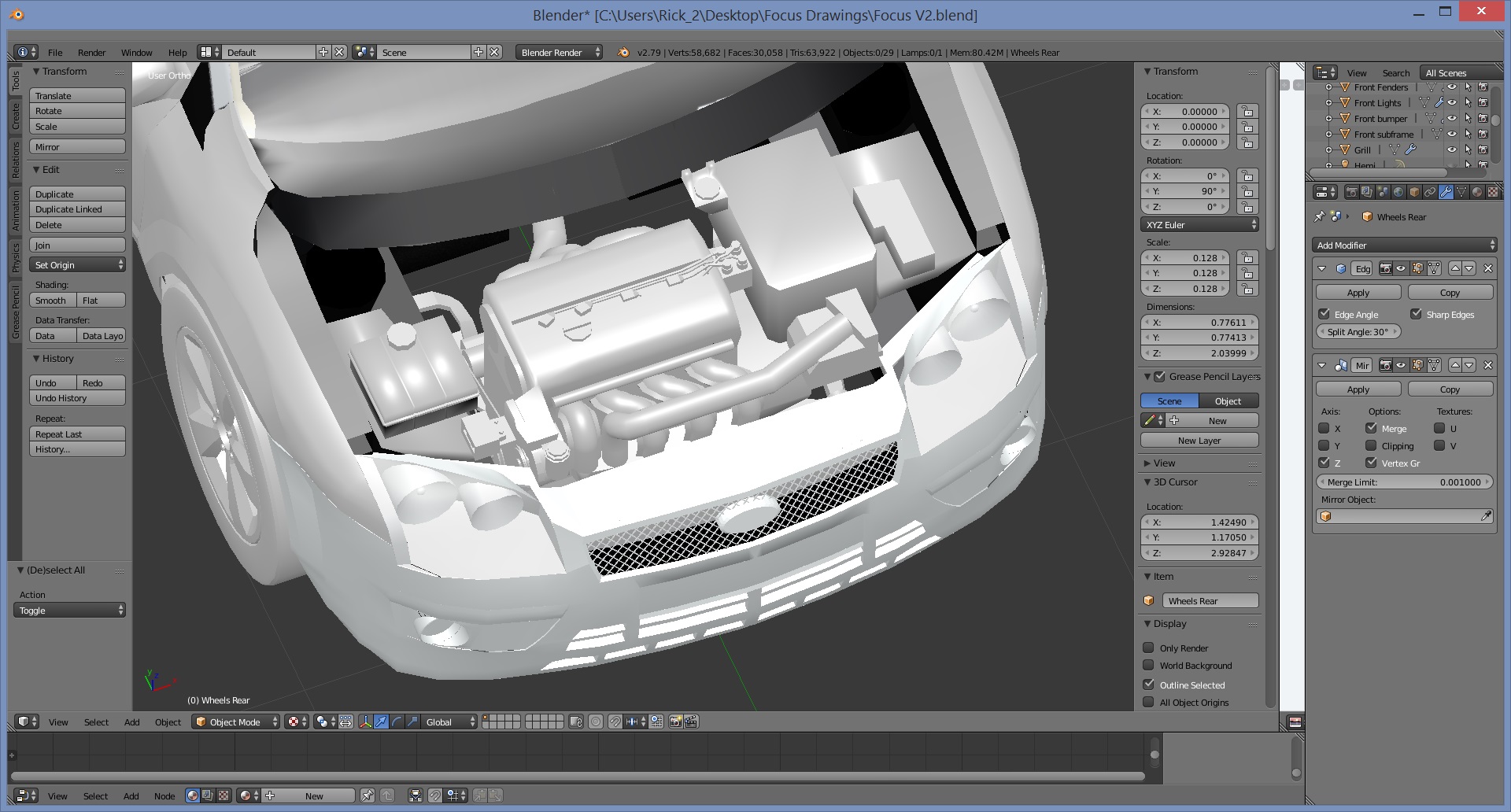Screen dimensions: 1511x812
Task: Open the Render properties camera tab
Action: coord(1351,192)
